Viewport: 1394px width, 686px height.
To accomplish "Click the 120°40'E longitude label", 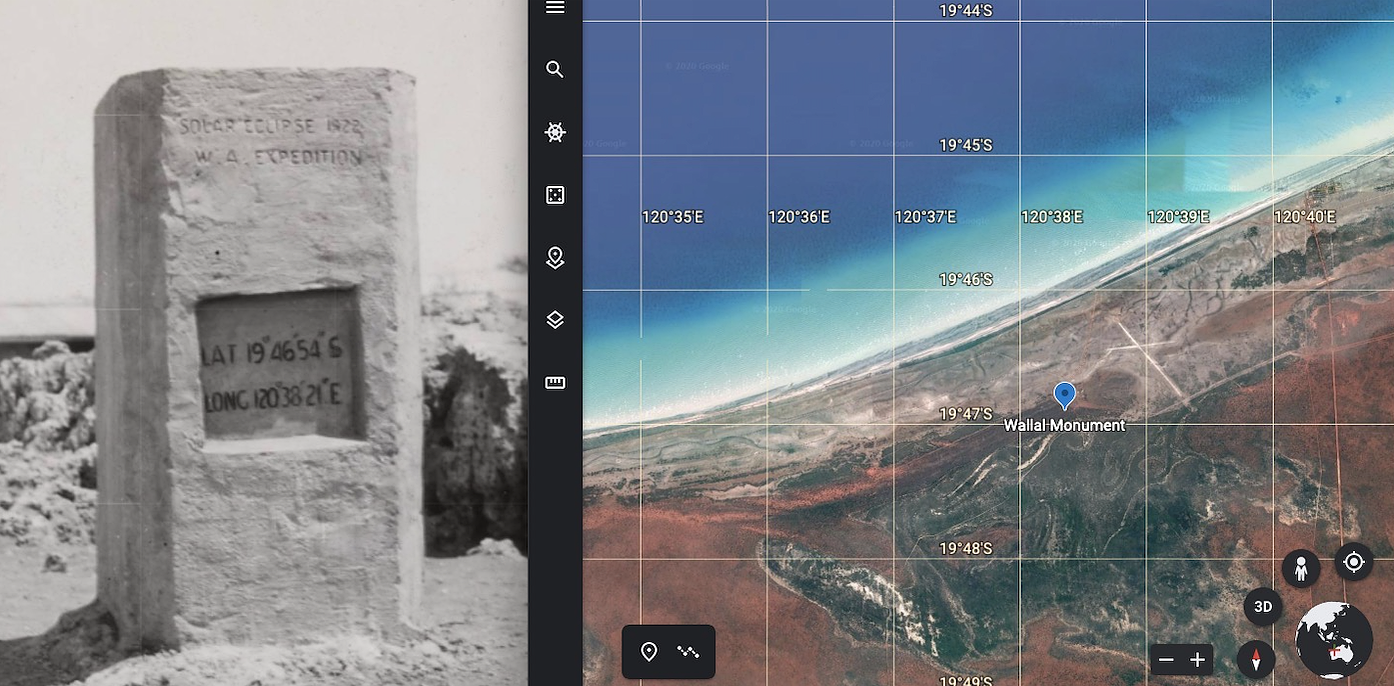I will 1304,217.
